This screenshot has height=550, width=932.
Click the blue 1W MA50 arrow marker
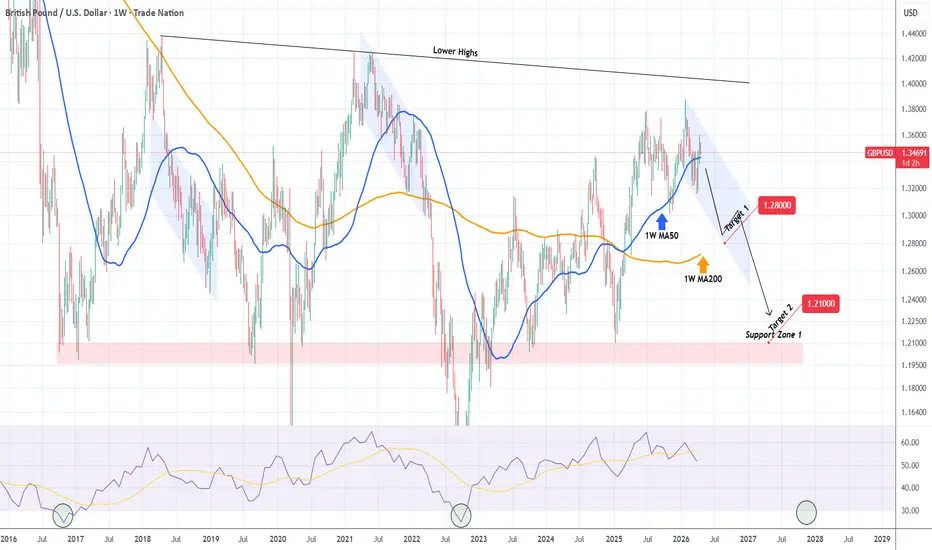[x=662, y=222]
